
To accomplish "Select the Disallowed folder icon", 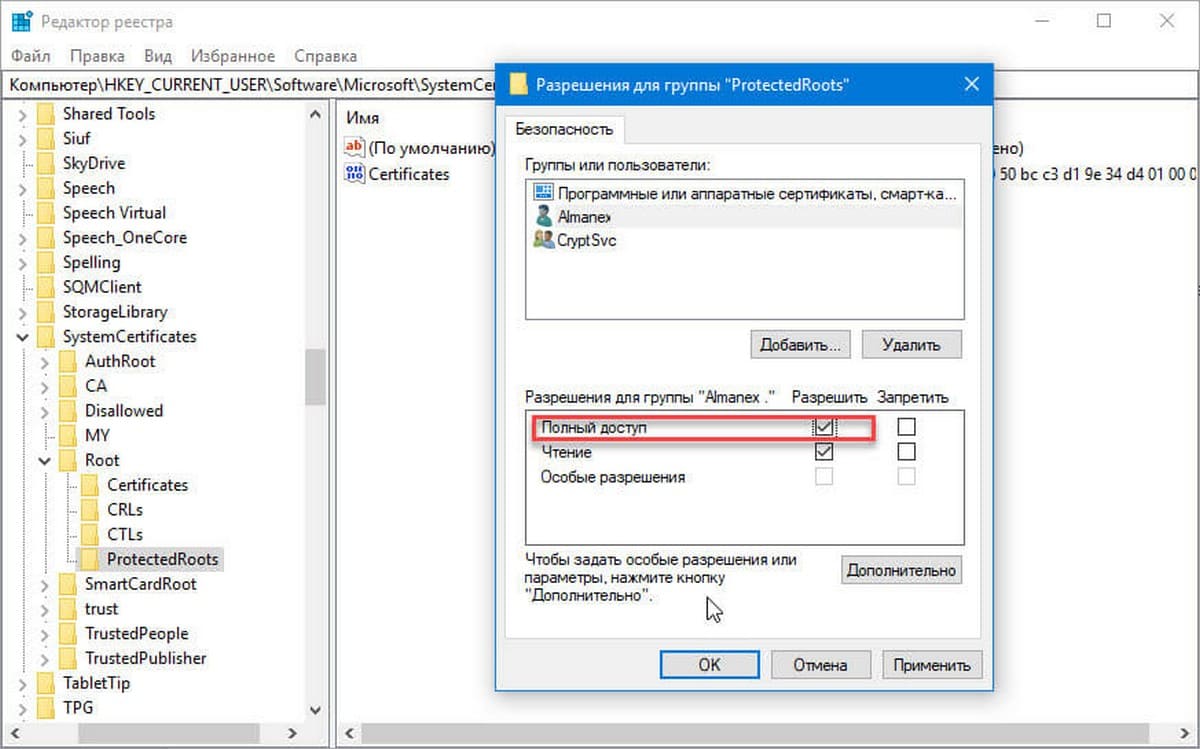I will pos(67,411).
